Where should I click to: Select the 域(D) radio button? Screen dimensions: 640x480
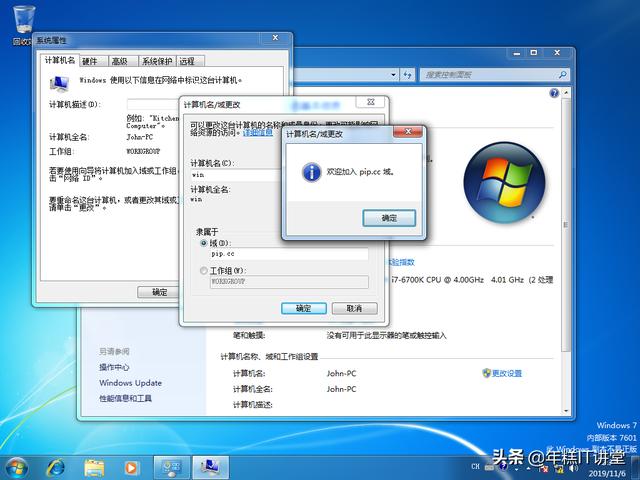coord(204,243)
